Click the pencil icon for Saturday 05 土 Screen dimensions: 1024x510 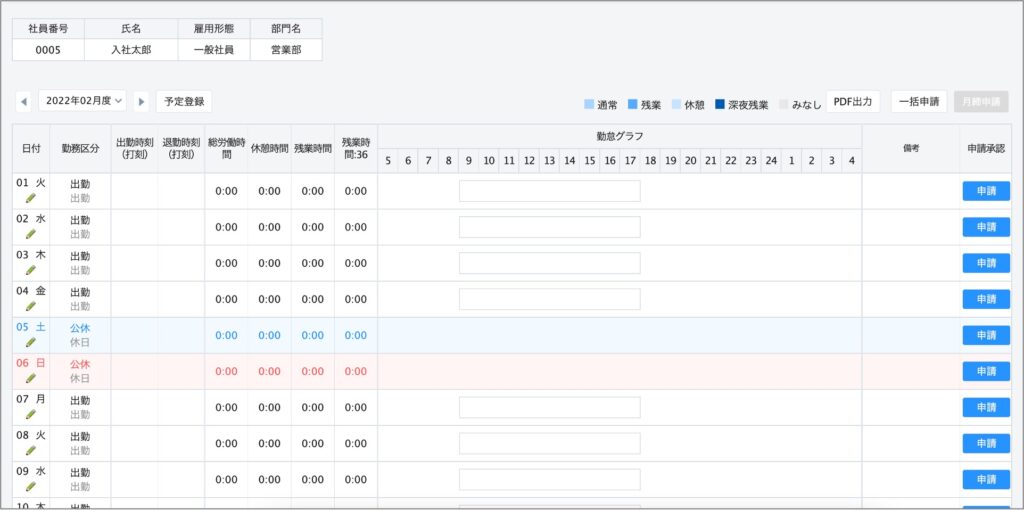click(31, 342)
